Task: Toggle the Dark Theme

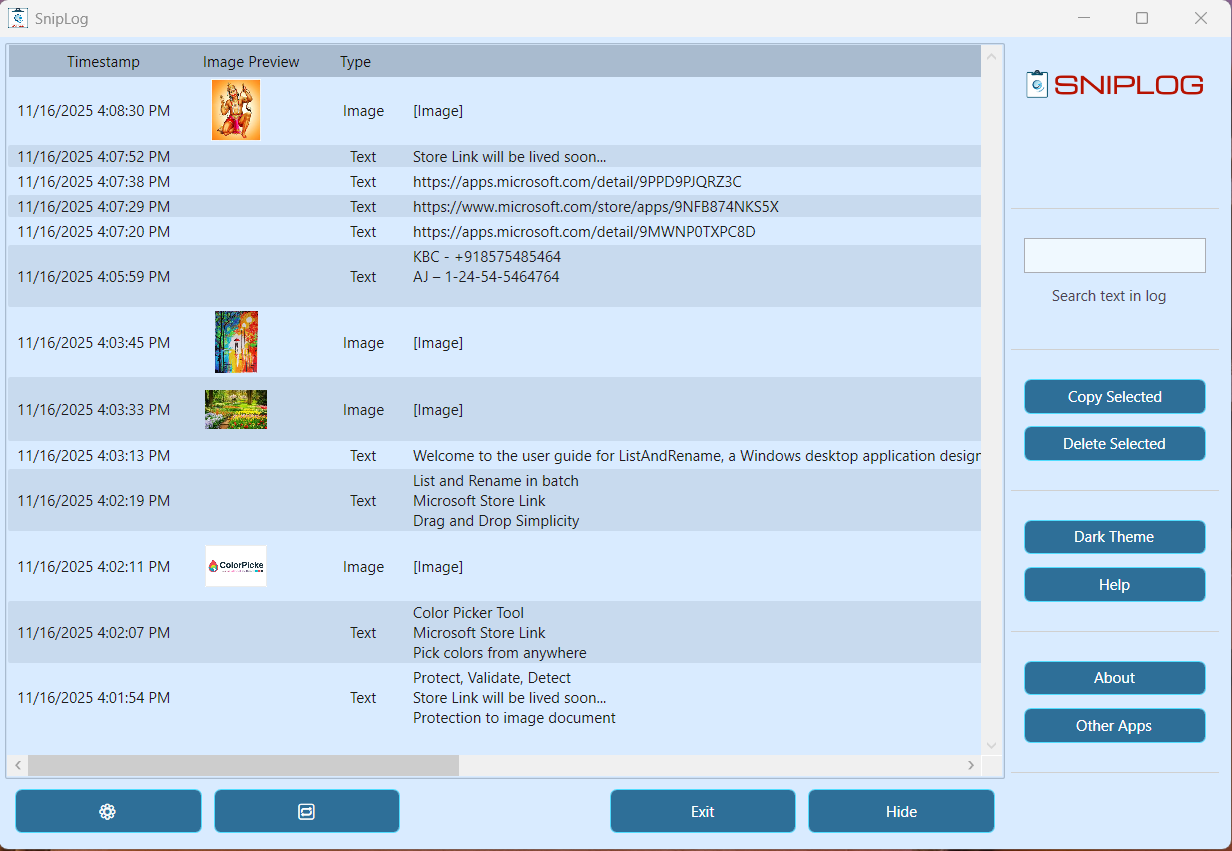Action: (x=1114, y=537)
